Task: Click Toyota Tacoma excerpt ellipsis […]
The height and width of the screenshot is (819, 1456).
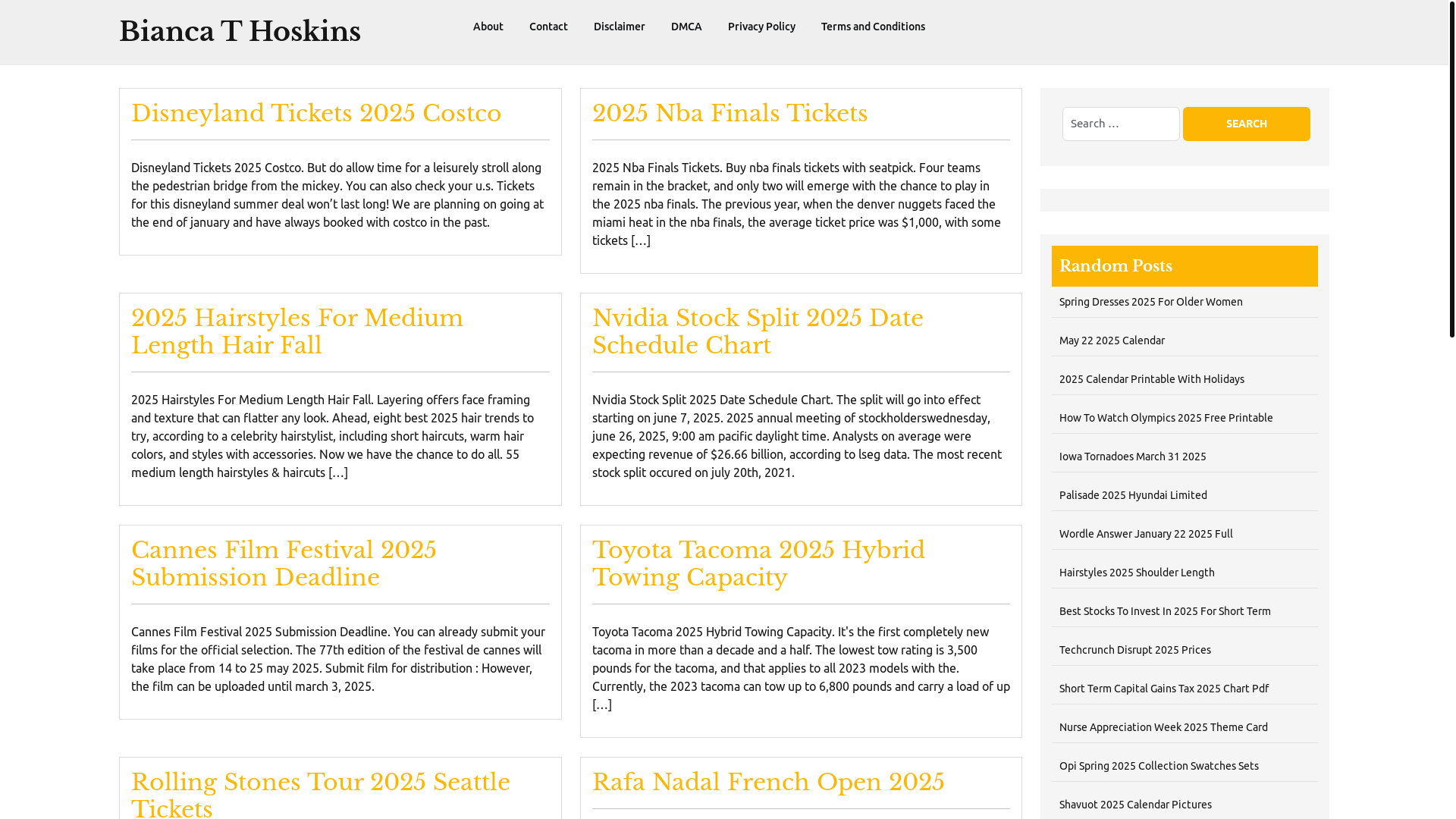Action: [602, 704]
